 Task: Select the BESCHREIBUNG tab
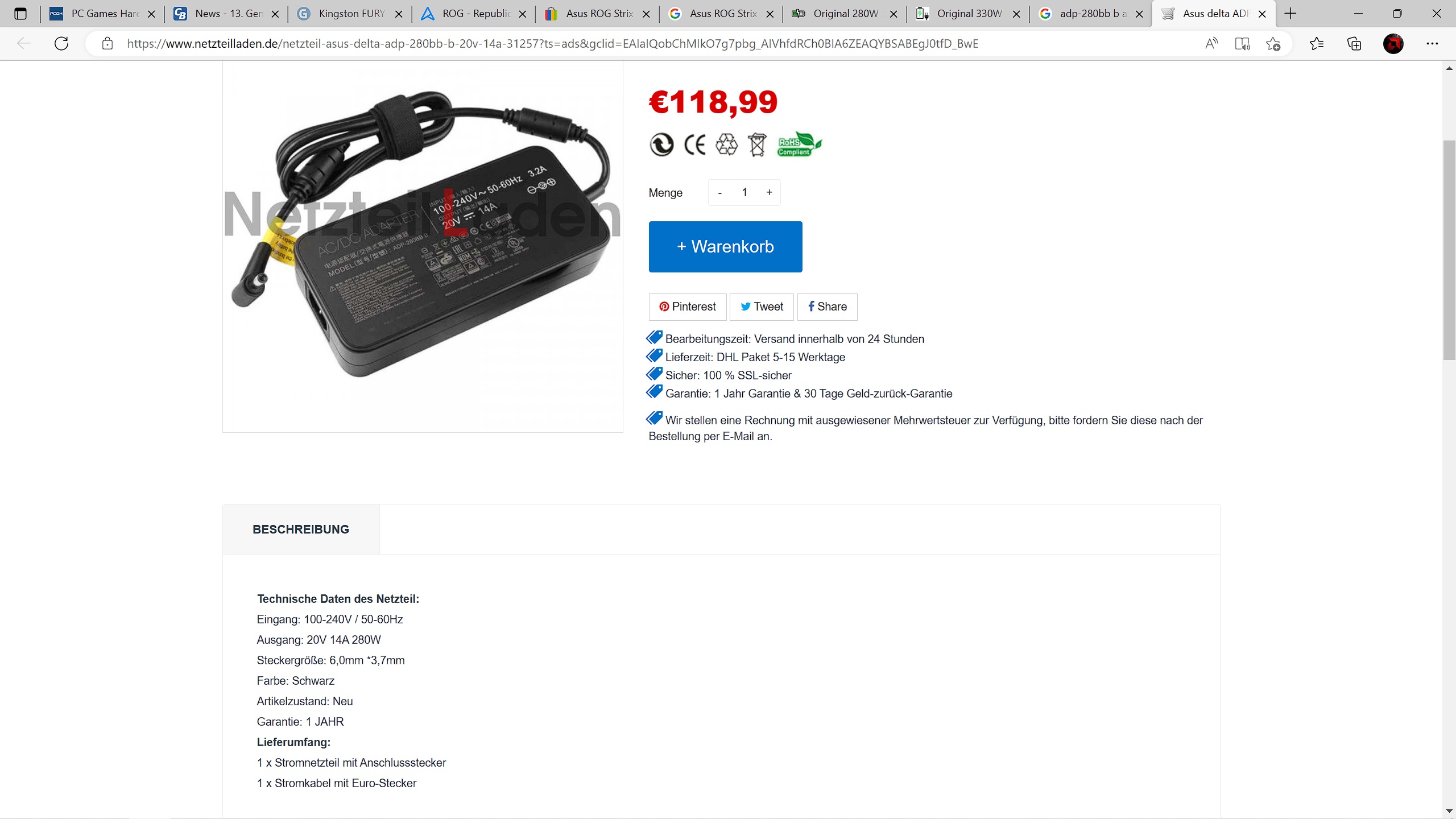tap(301, 529)
